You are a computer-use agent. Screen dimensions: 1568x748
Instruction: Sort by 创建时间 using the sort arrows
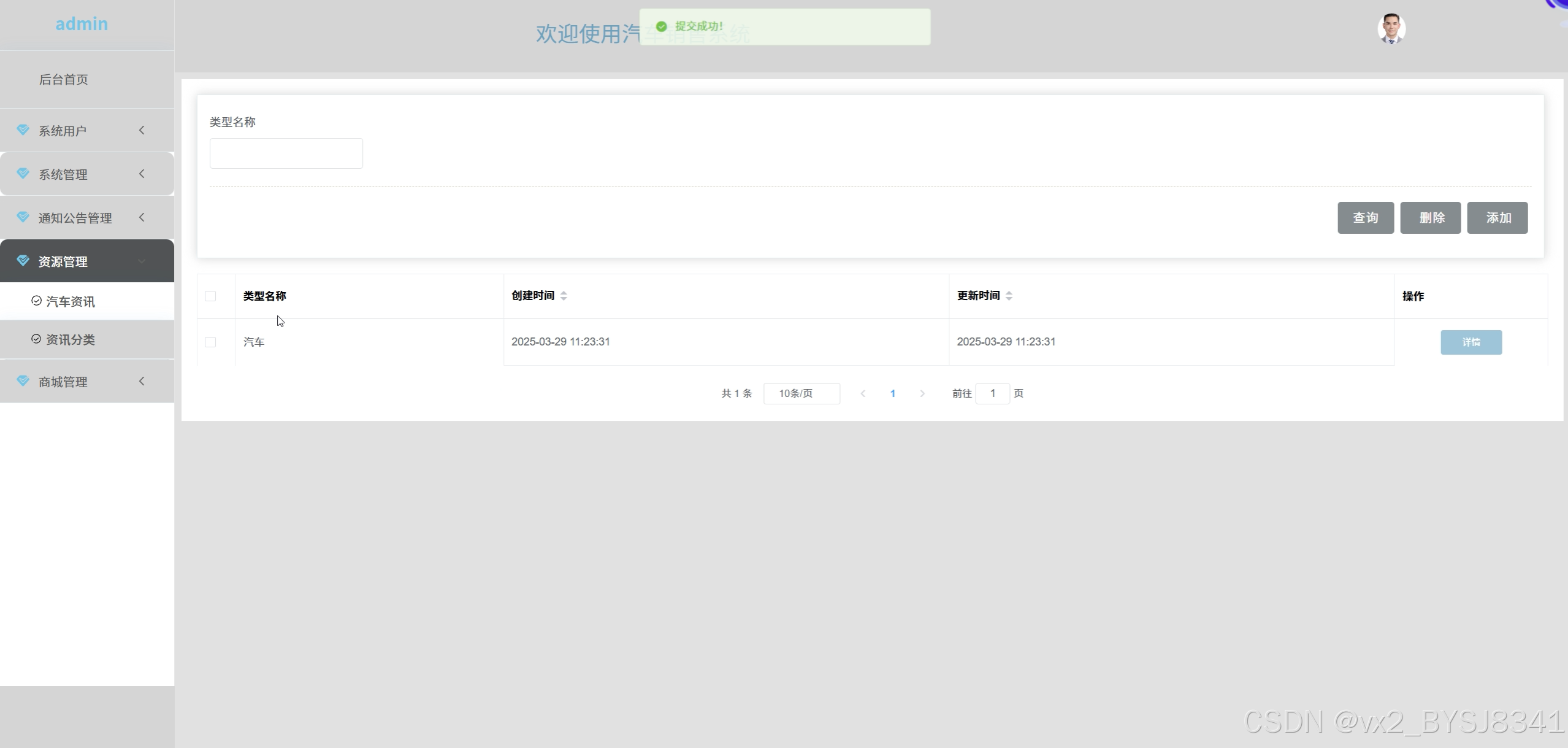tap(564, 296)
